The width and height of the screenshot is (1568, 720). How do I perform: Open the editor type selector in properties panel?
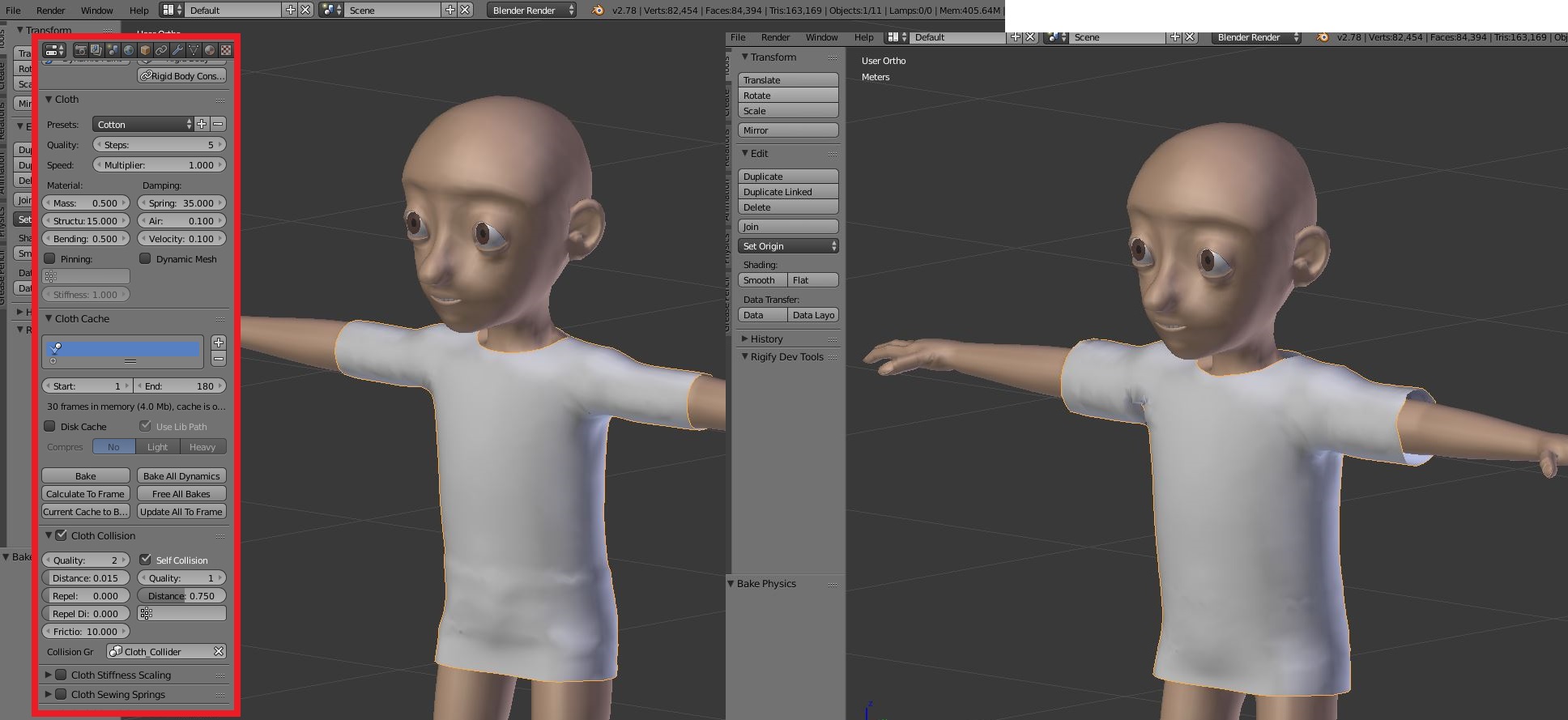(x=54, y=50)
